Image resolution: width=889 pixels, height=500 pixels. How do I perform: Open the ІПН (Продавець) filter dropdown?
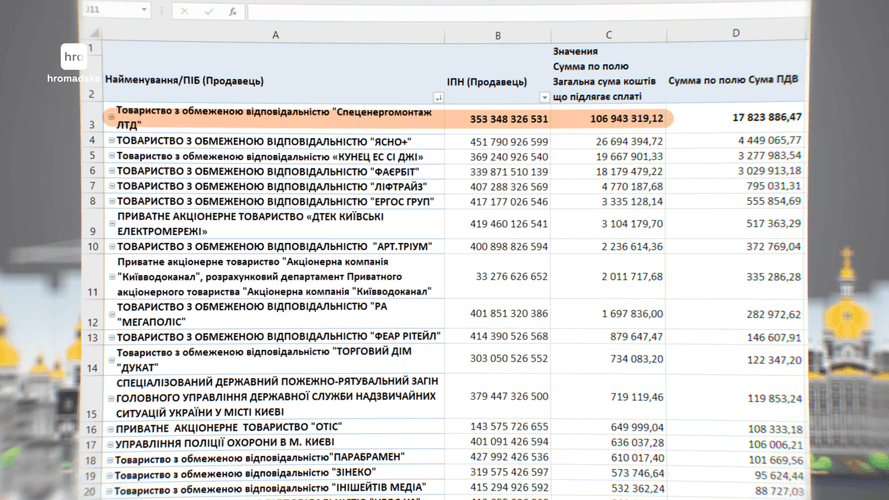pyautogui.click(x=545, y=97)
